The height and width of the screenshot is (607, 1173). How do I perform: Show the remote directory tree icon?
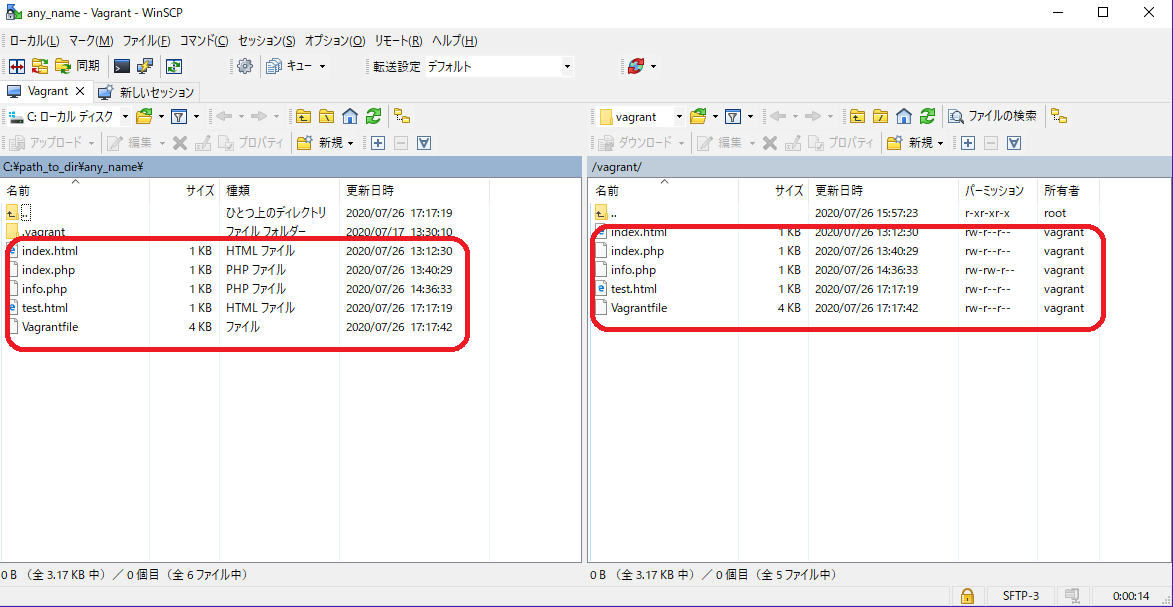coord(1059,116)
